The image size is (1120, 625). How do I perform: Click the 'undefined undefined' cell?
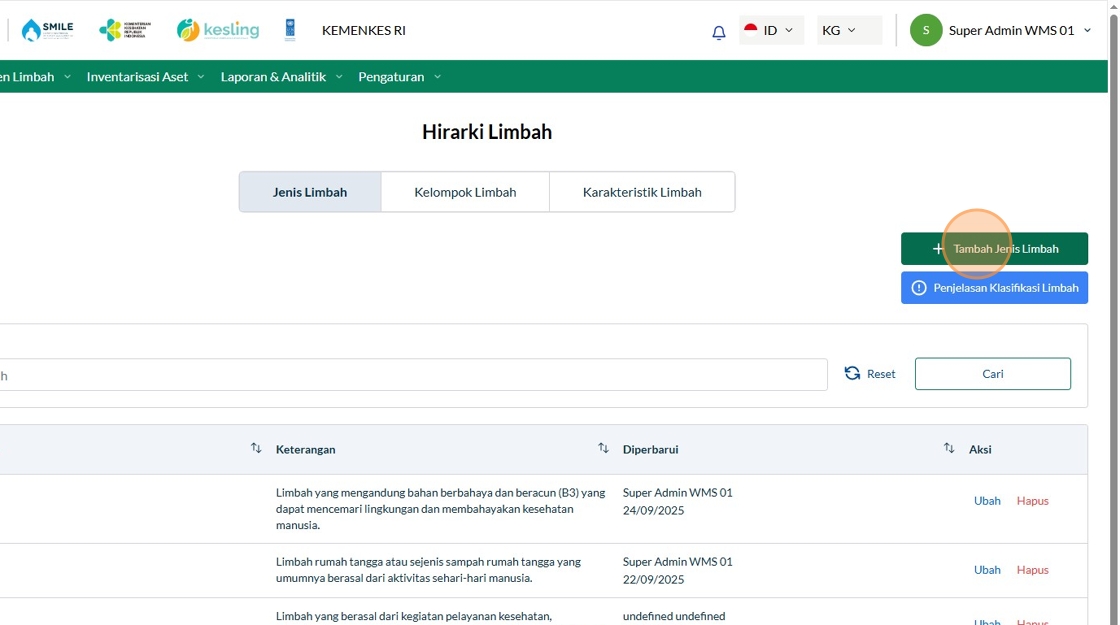coord(674,616)
